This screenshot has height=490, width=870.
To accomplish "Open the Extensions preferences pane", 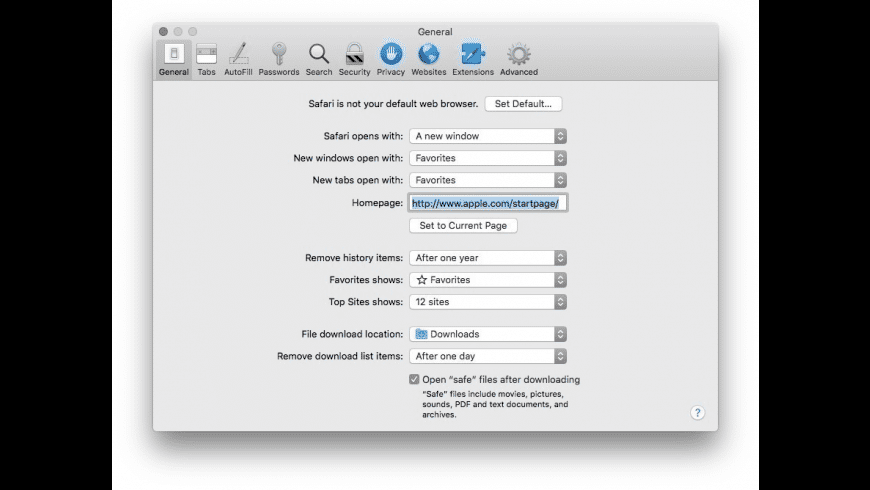I will [473, 59].
